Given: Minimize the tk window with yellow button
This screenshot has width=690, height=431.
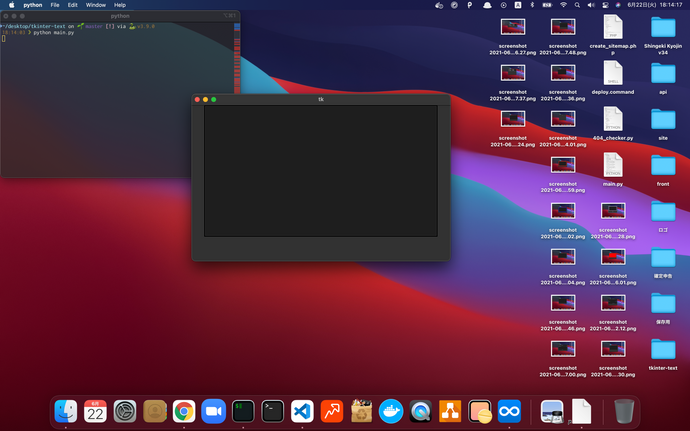Looking at the screenshot, I should (x=206, y=99).
